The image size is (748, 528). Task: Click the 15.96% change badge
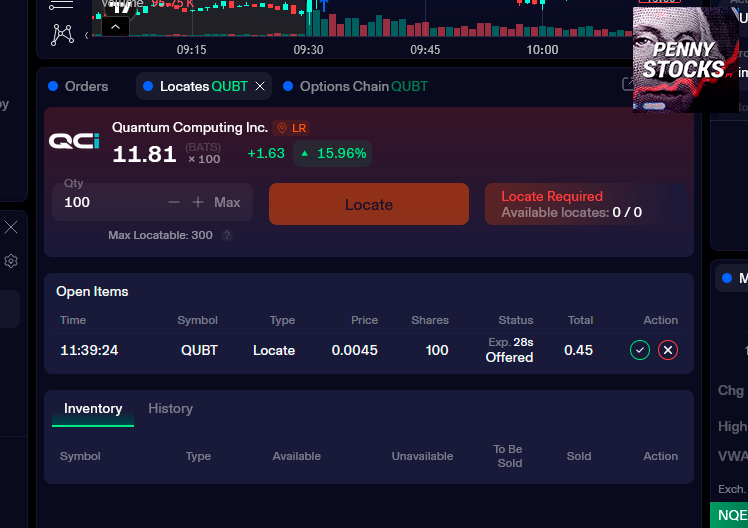click(x=332, y=154)
